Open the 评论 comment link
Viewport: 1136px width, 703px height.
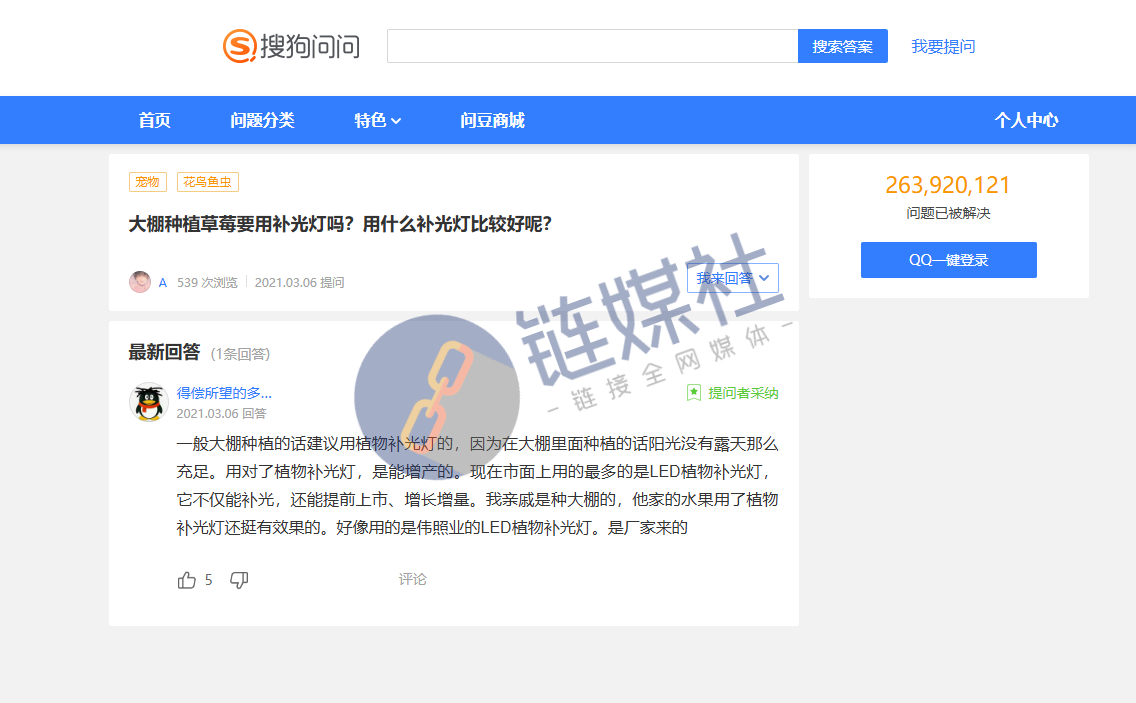pyautogui.click(x=413, y=579)
